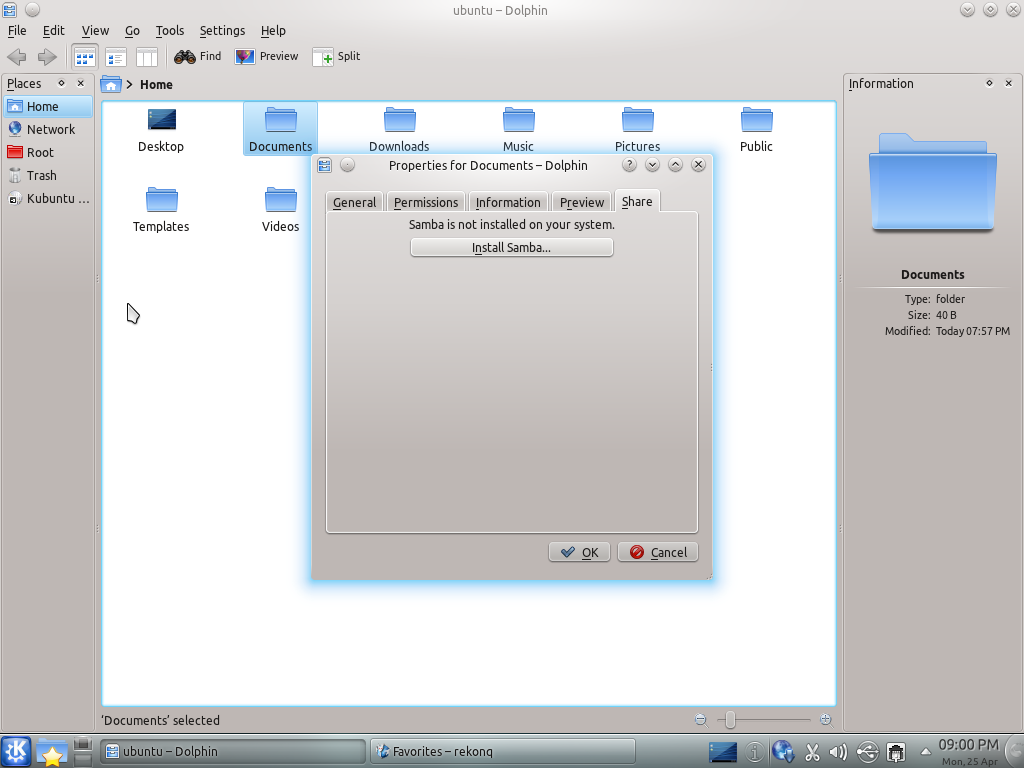Switch to Details view mode
Image resolution: width=1024 pixels, height=768 pixels.
tap(116, 57)
